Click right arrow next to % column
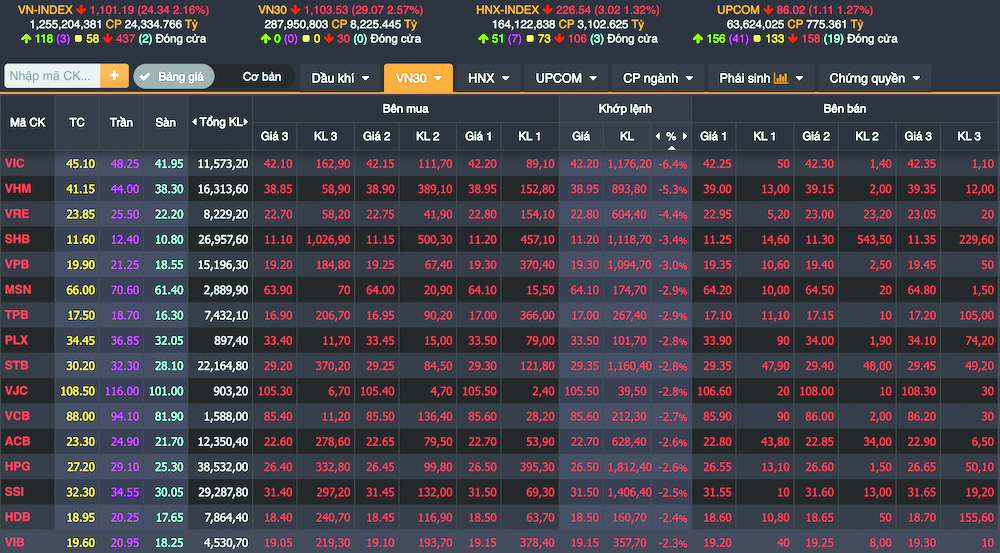Screen dimensions: 1000x553 [684, 135]
